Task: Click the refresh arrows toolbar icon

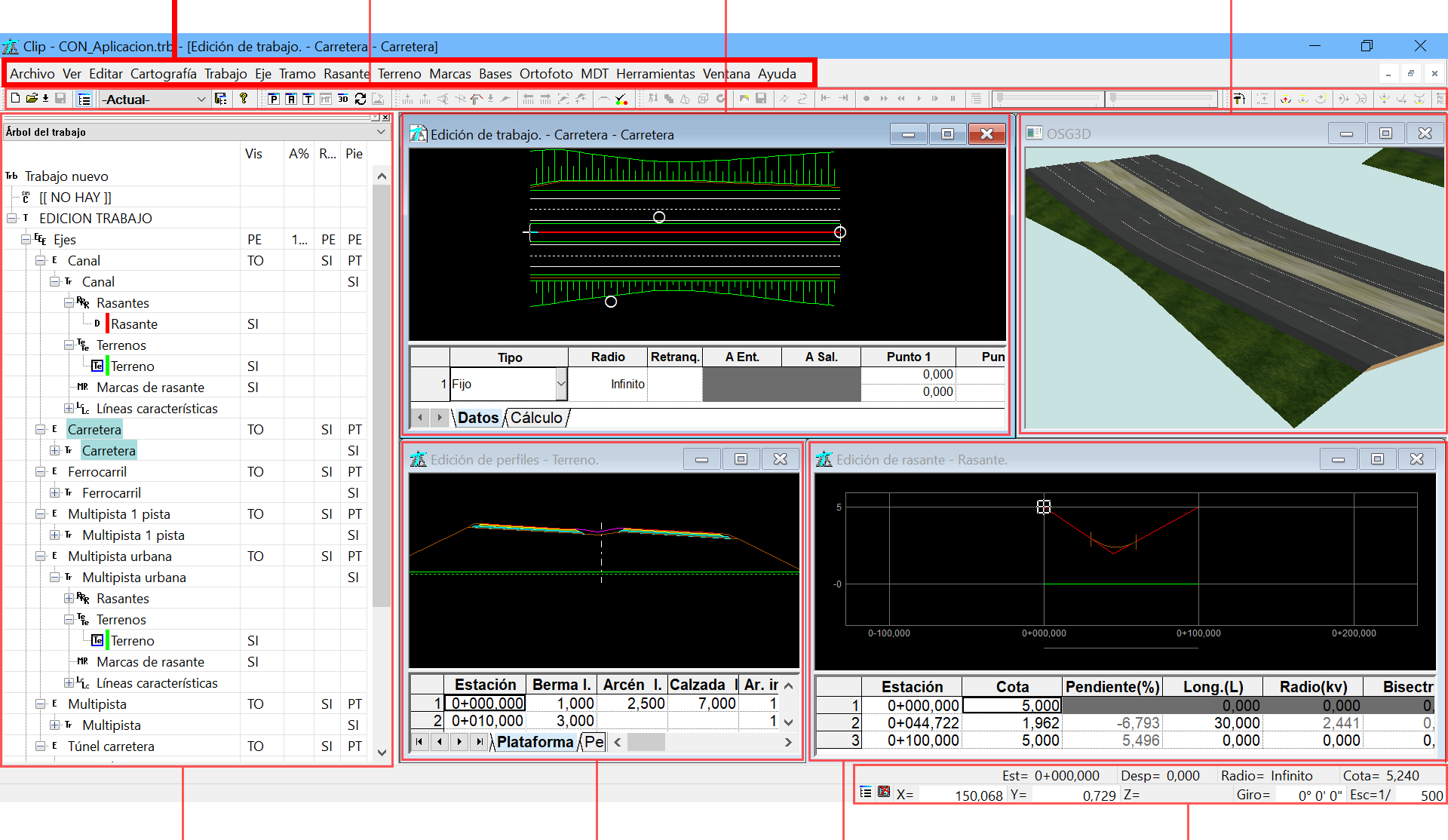Action: (360, 99)
